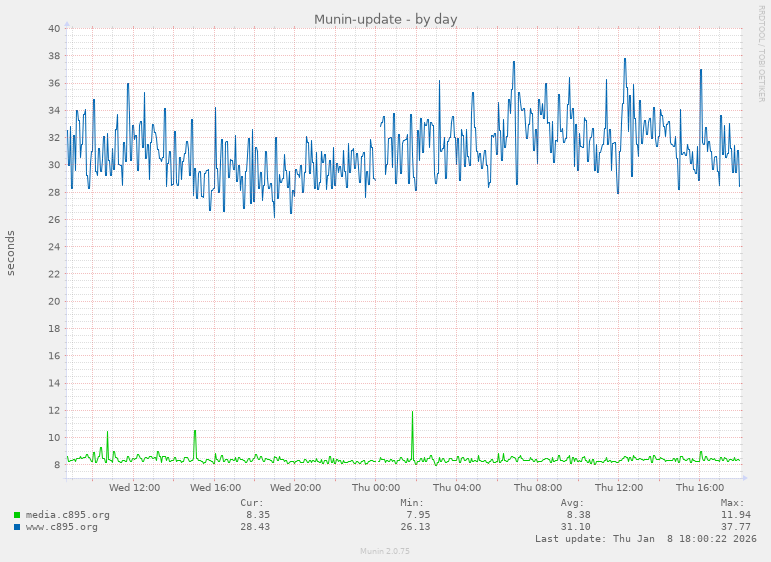
Task: Click the tallest green spike near Thu 02:00
Action: click(x=413, y=437)
